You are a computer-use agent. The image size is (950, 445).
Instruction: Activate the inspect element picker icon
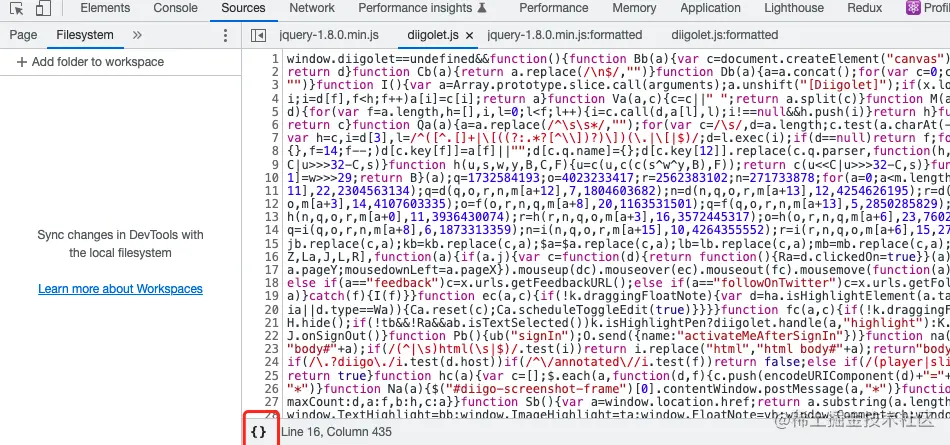17,8
